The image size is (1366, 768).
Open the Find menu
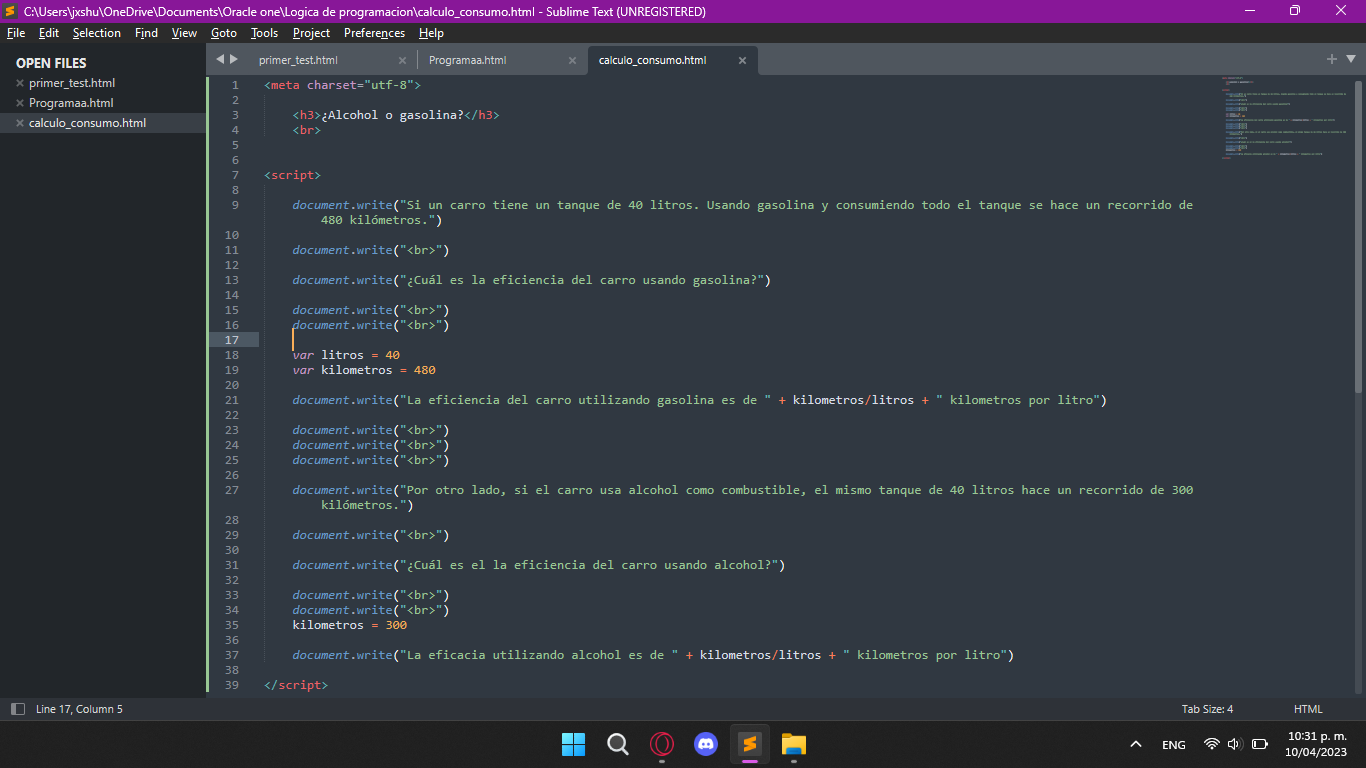click(146, 33)
